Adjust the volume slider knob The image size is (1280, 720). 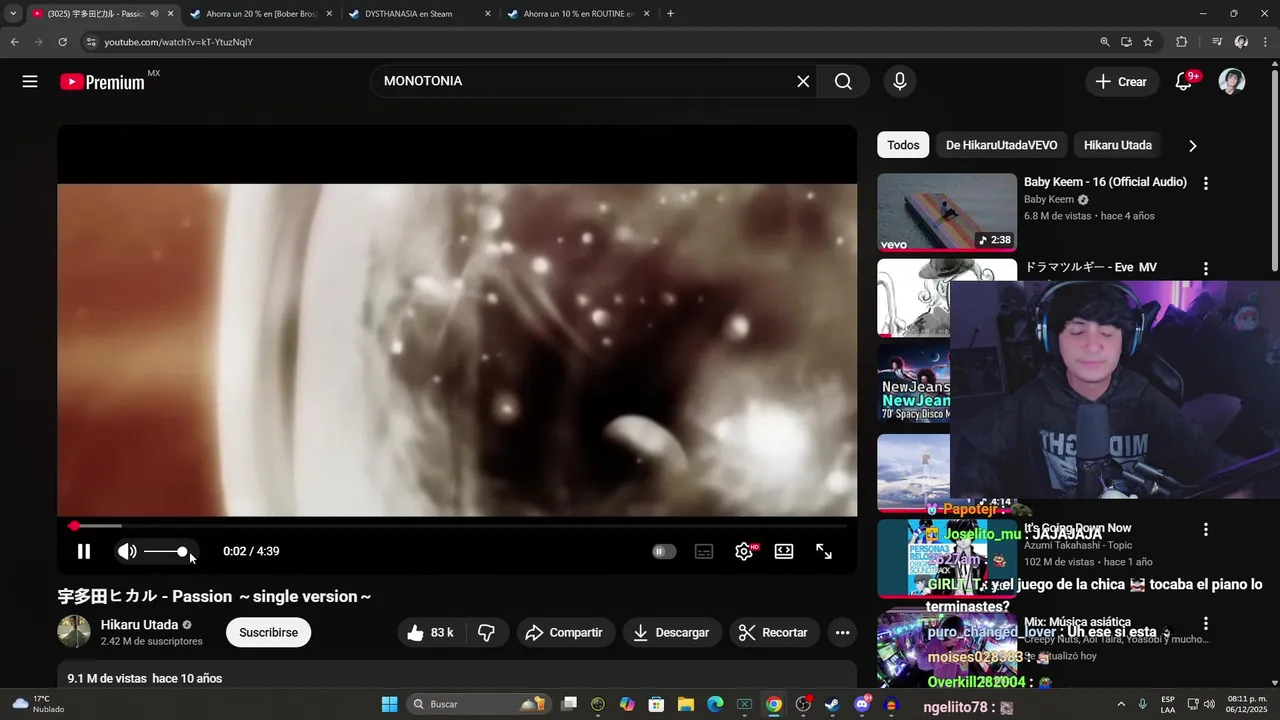[x=182, y=551]
